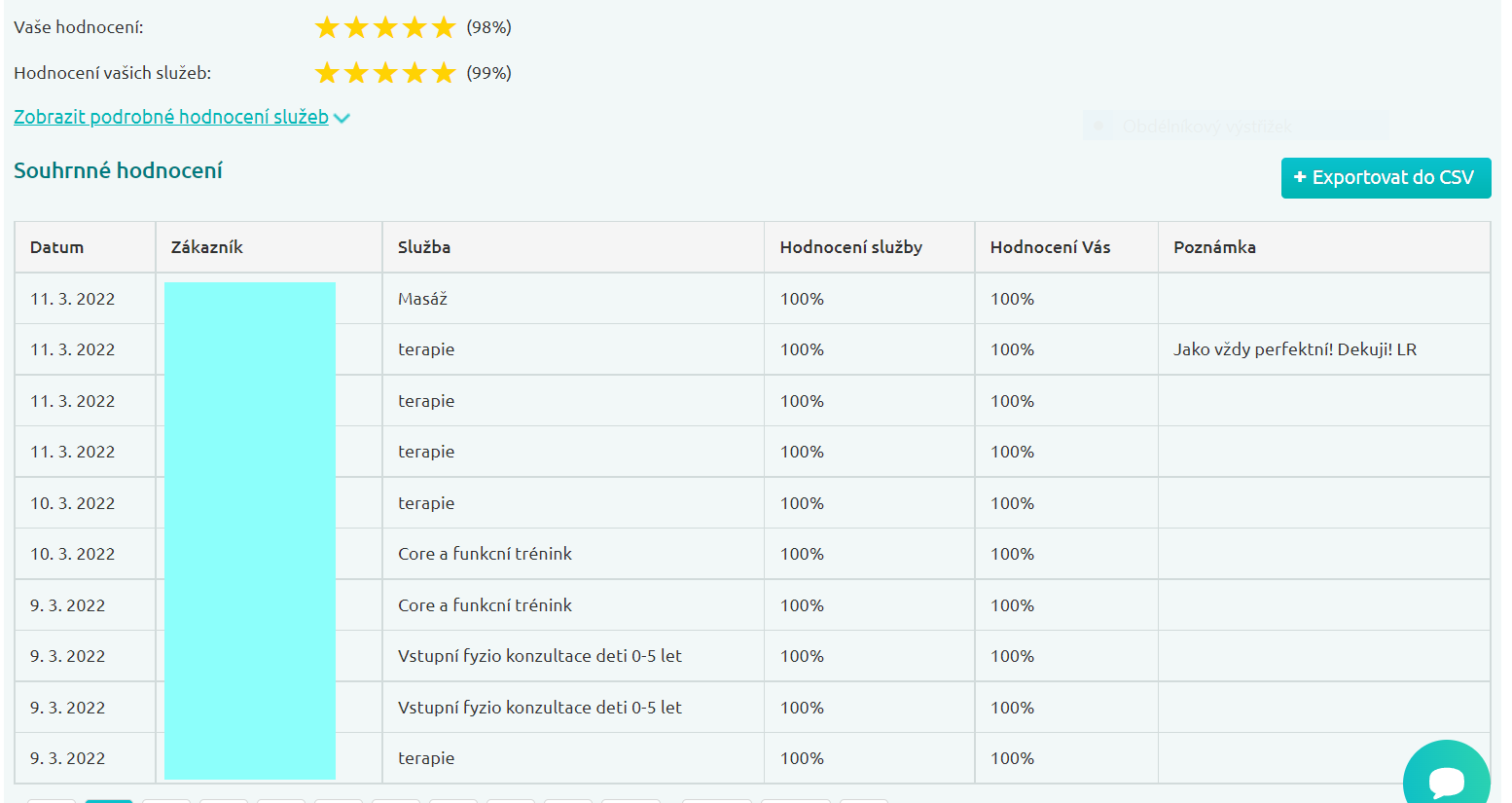This screenshot has height=803, width=1512.
Task: Click the note "Jako vždy perfektní! Dekuji! LR"
Action: [1295, 349]
